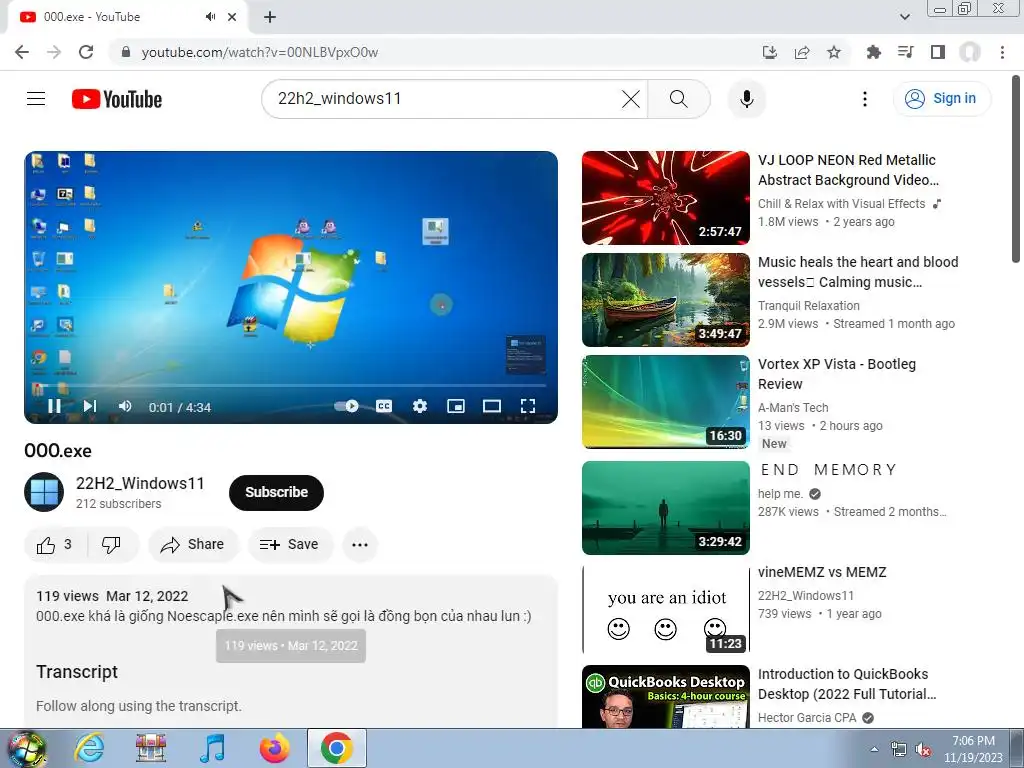The image size is (1024, 768).
Task: Open the taskbar clock 7:06 PM
Action: point(973,749)
